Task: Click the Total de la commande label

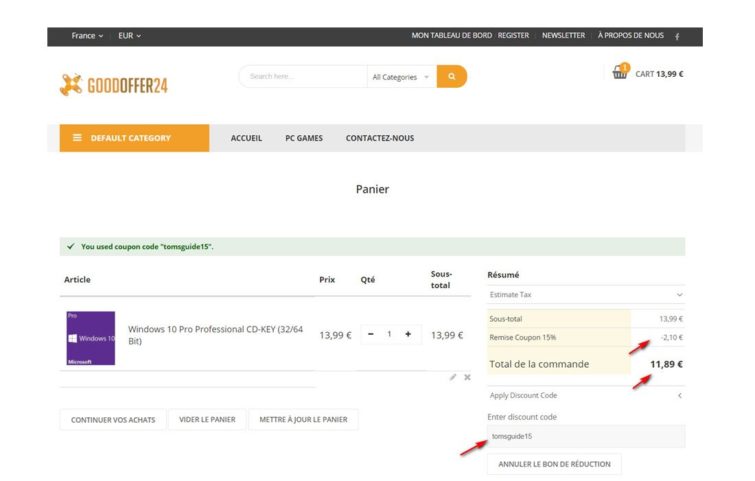Action: point(539,364)
